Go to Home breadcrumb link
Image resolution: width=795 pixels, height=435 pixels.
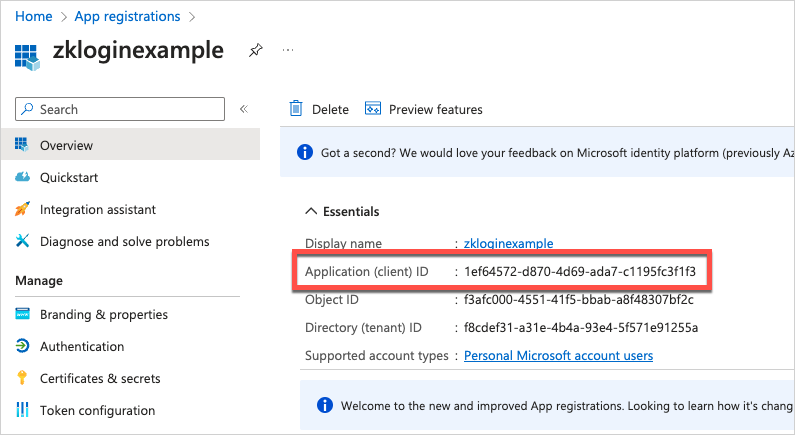tap(34, 16)
